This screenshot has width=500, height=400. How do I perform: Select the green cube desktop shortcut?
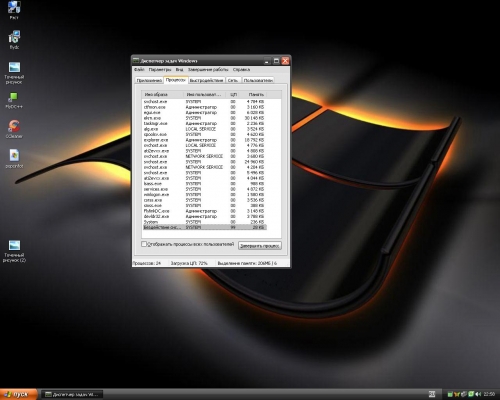(x=14, y=100)
